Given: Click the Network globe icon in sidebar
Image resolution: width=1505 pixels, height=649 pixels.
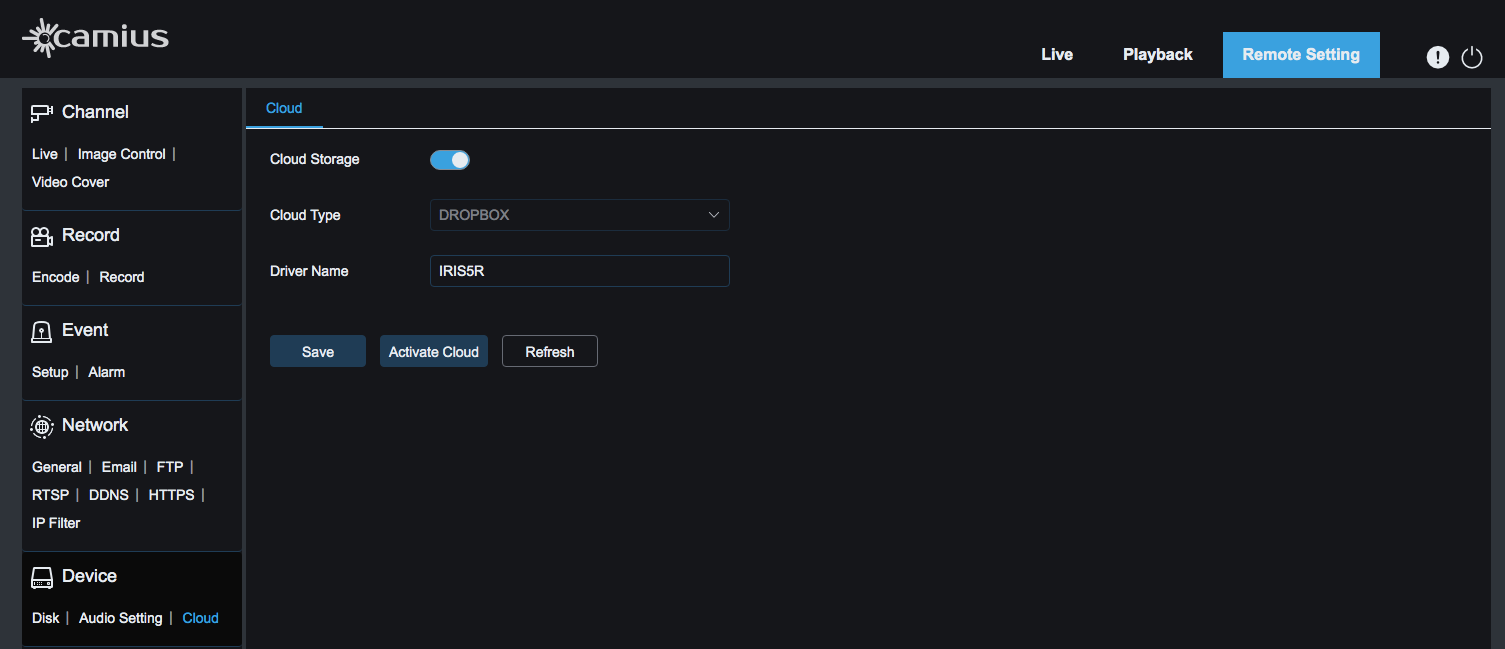Looking at the screenshot, I should click(42, 426).
